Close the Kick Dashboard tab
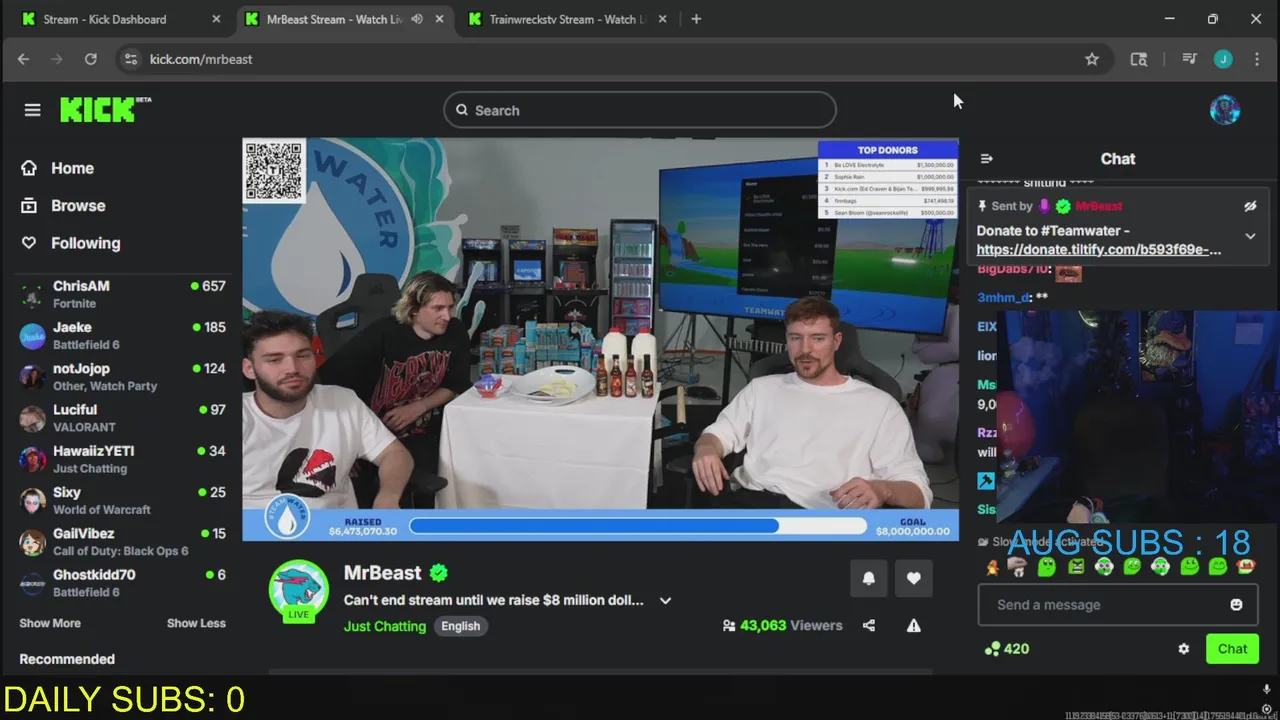Screen dimensions: 1280x720 coord(216,19)
